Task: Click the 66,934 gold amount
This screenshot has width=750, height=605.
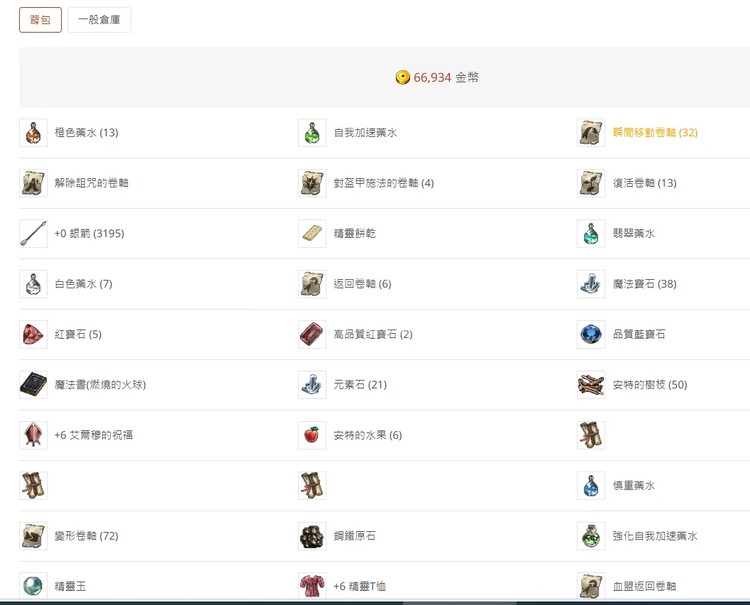Action: (432, 77)
